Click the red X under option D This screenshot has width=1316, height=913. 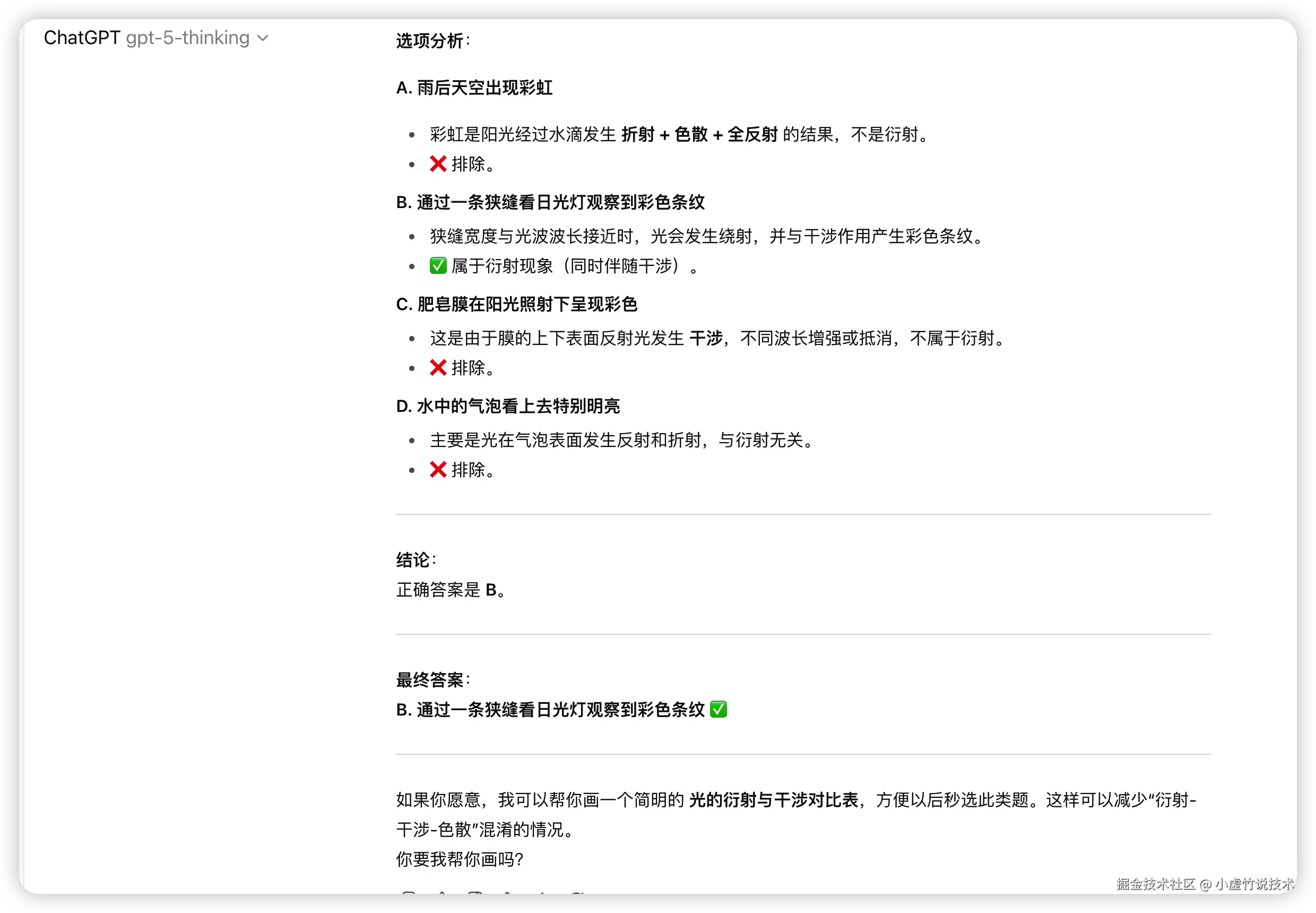438,470
